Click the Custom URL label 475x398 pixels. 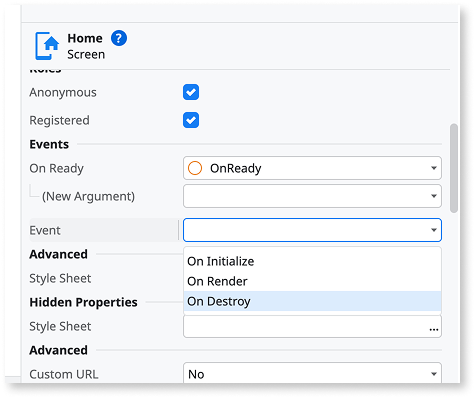pos(64,374)
